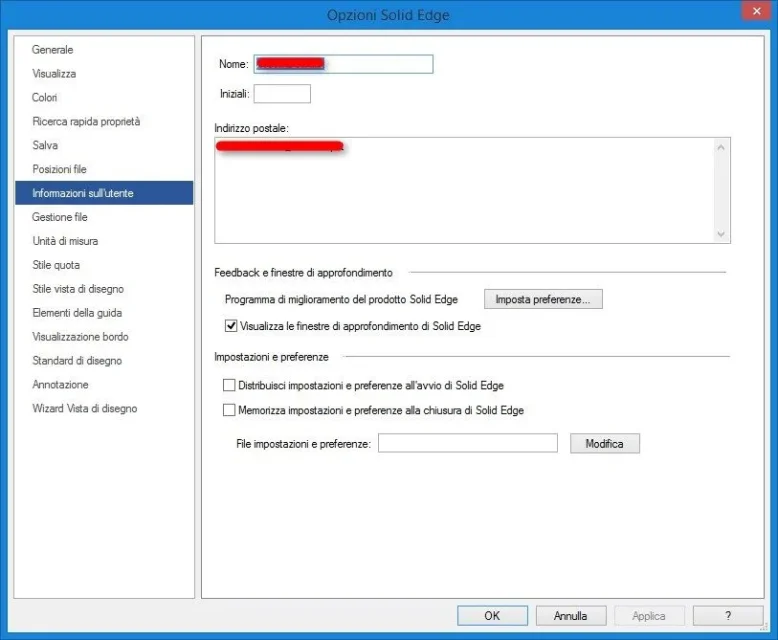Screen dimensions: 778x640
Task: Focus the Iniziali input box
Action: pos(282,93)
